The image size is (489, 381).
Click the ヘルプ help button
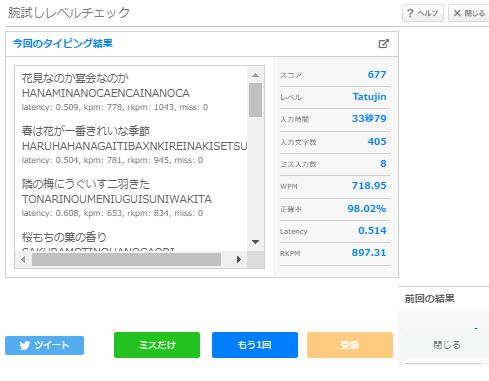coord(423,13)
